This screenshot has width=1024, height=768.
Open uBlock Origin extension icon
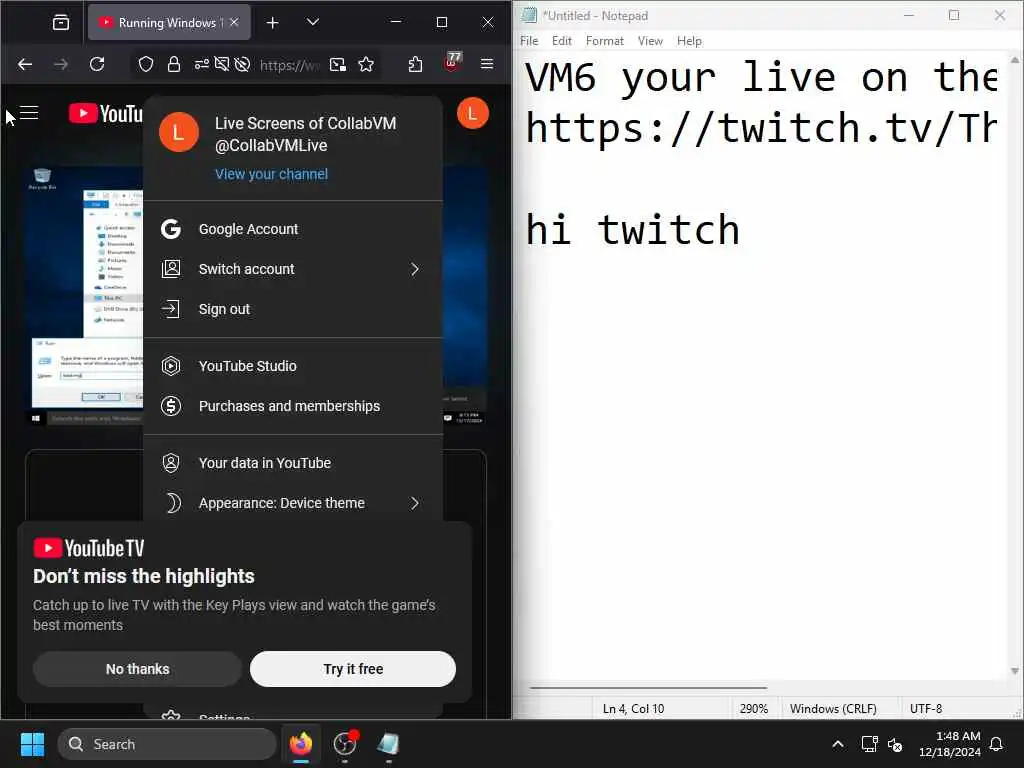pos(452,63)
